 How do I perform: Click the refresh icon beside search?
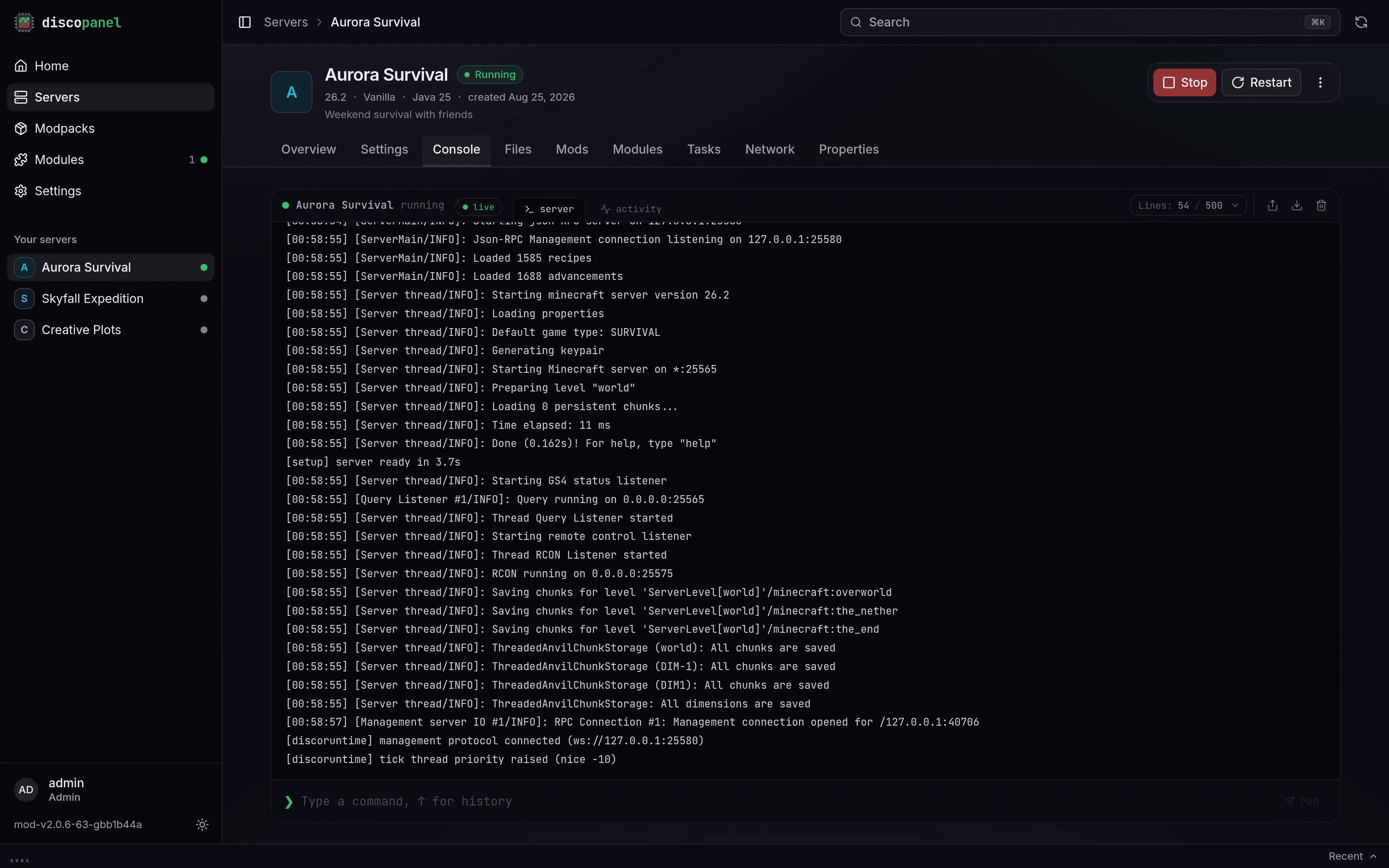tap(1361, 23)
